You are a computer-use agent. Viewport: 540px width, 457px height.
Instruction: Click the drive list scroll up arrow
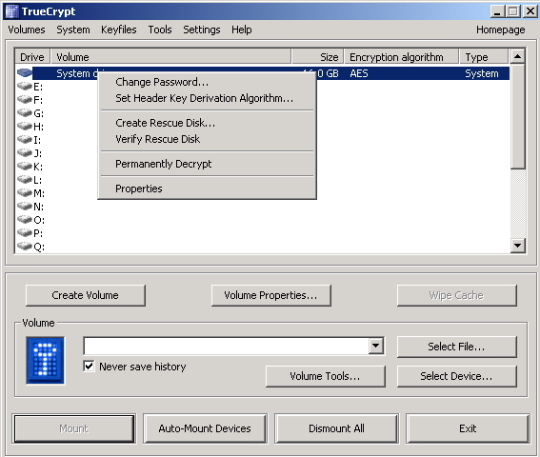pyautogui.click(x=518, y=56)
